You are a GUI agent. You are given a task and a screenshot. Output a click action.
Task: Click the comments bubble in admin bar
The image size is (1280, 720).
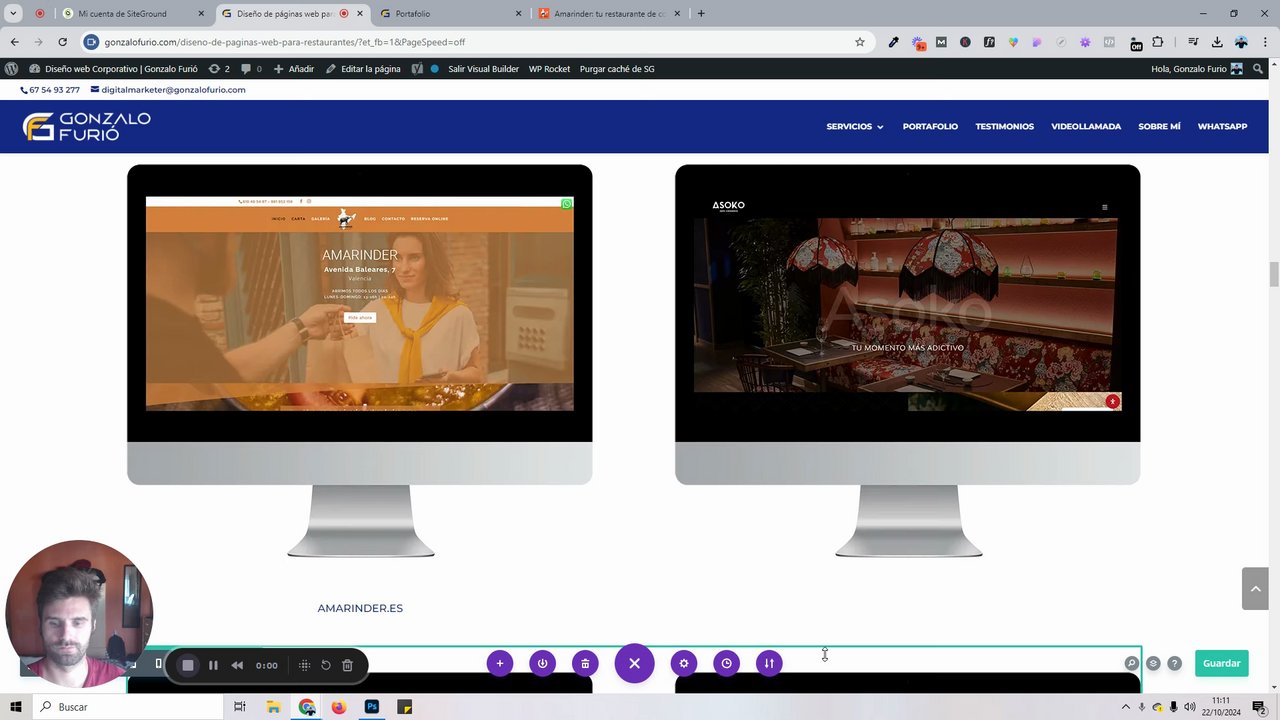pos(251,69)
